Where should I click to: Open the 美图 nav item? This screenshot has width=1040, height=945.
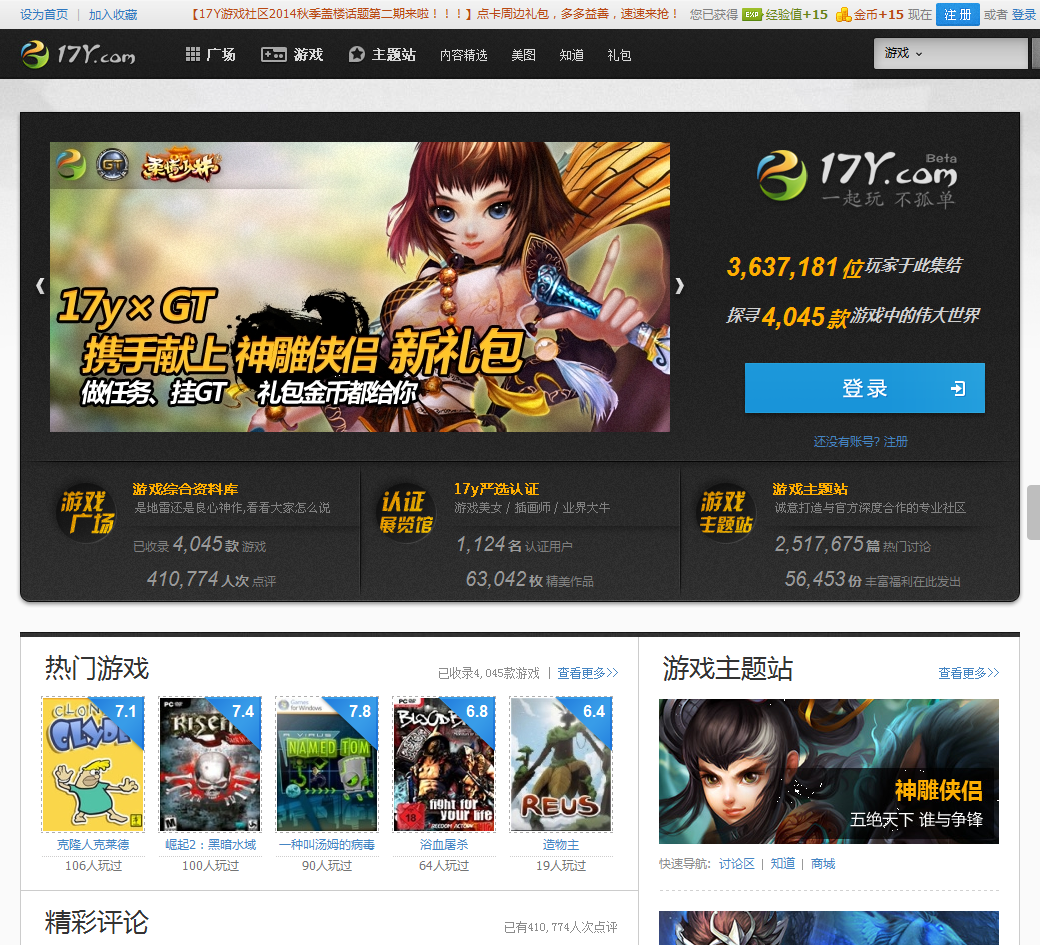click(523, 55)
